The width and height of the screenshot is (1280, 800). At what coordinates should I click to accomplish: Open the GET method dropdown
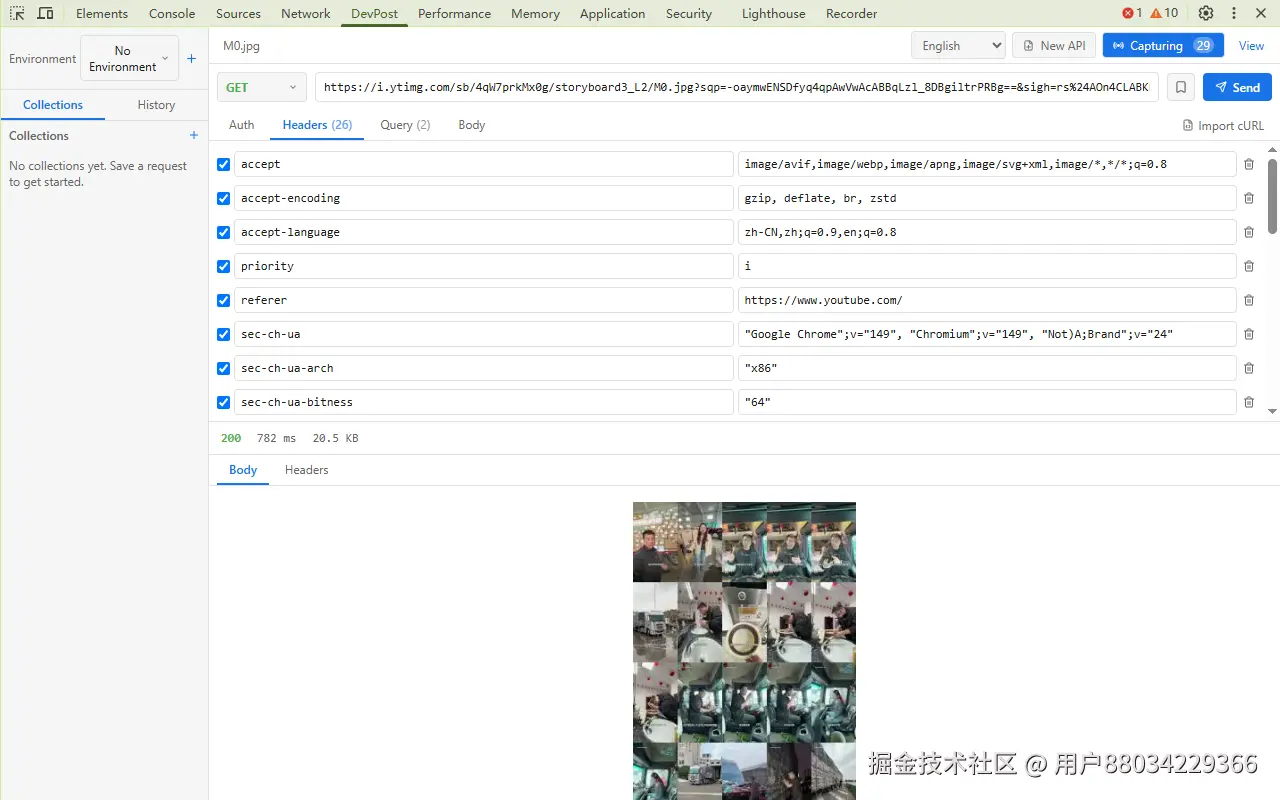click(x=262, y=87)
